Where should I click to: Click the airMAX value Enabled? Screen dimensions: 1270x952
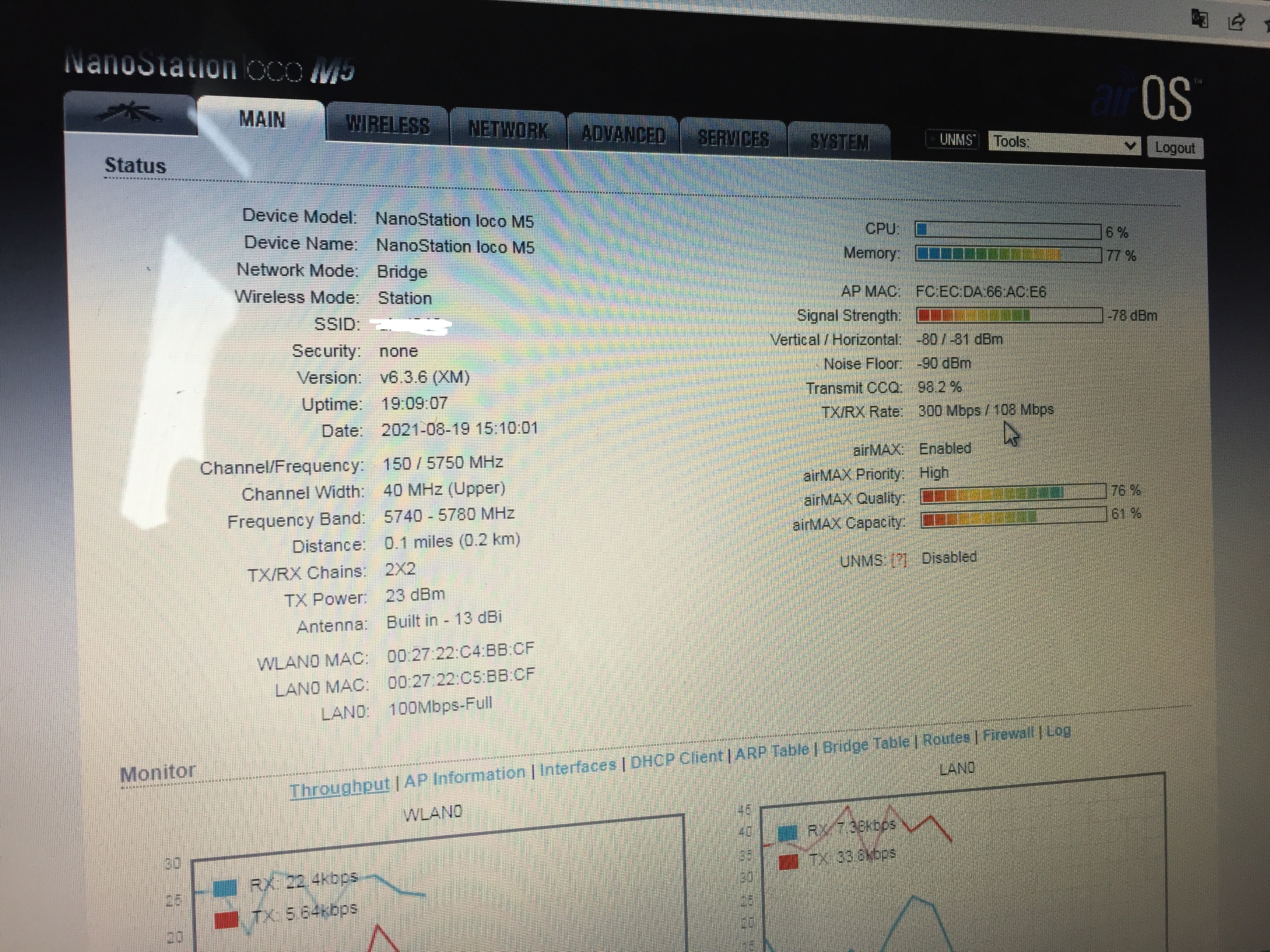(945, 448)
